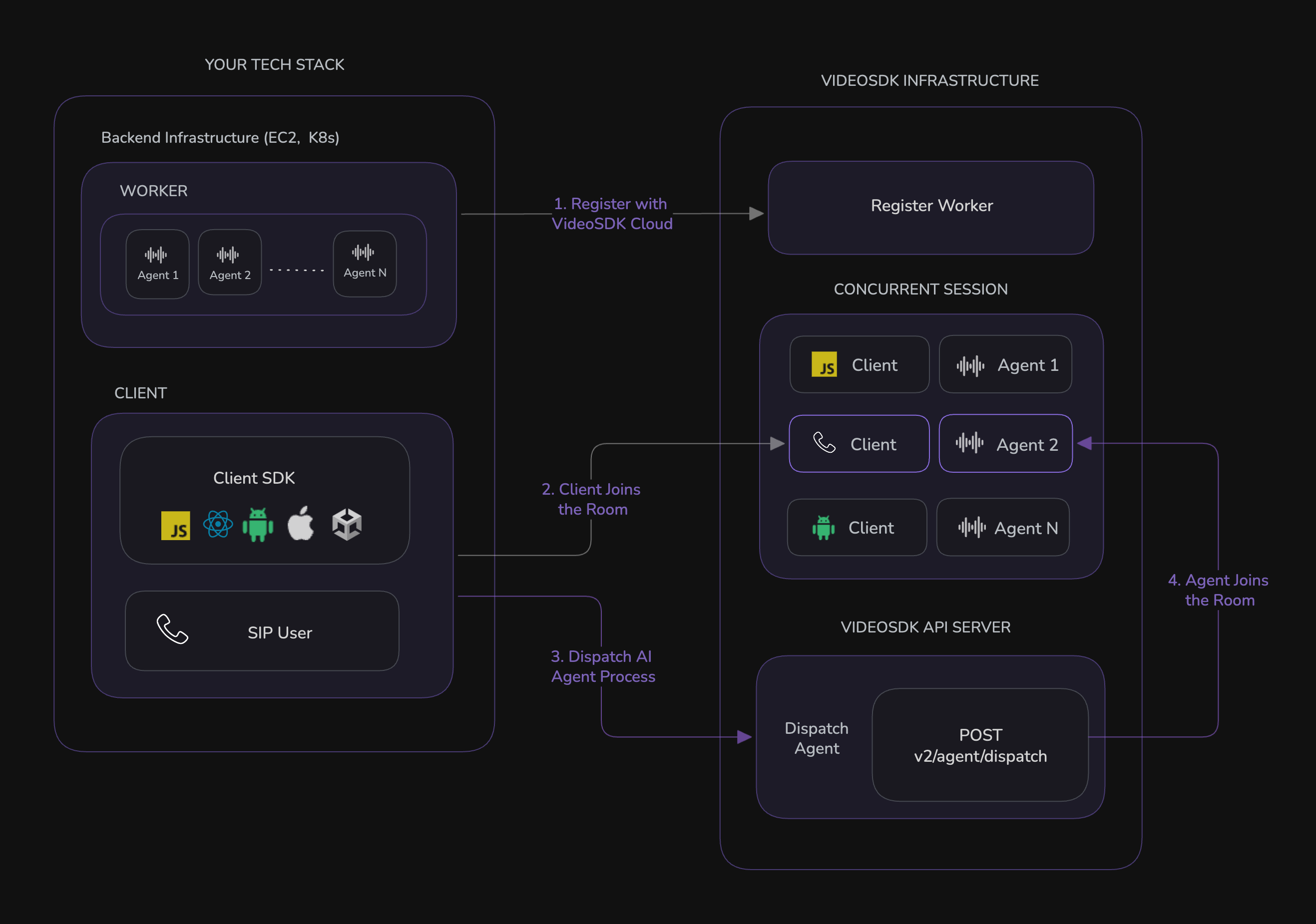Click the '1. Register with VideoSDK Cloud' label
Viewport: 1316px width, 924px height.
tap(612, 214)
